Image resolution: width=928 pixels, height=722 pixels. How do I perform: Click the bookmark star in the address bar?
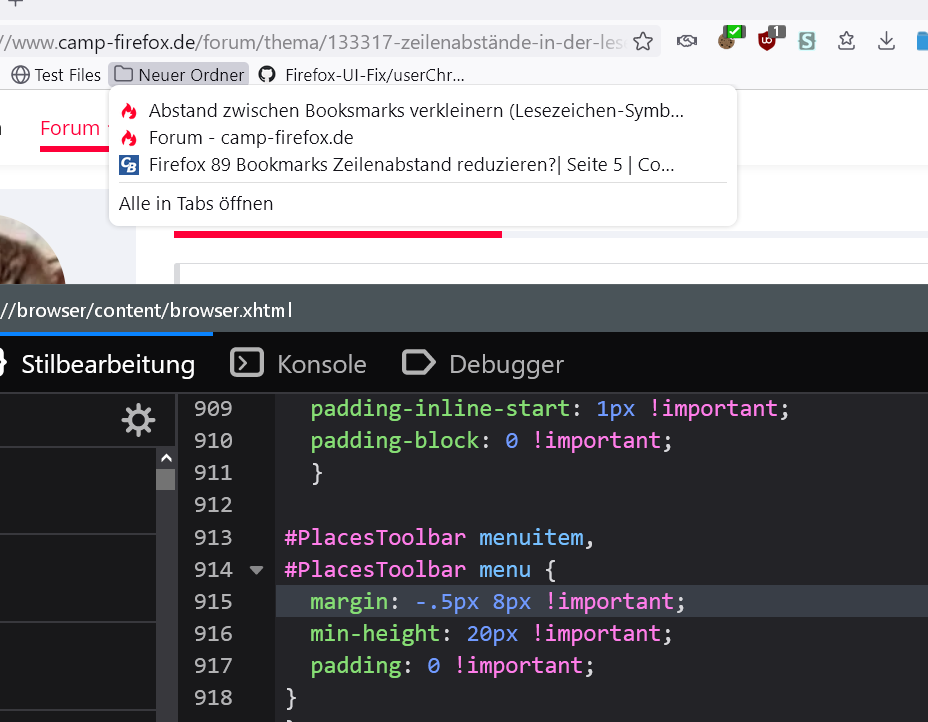[x=643, y=42]
